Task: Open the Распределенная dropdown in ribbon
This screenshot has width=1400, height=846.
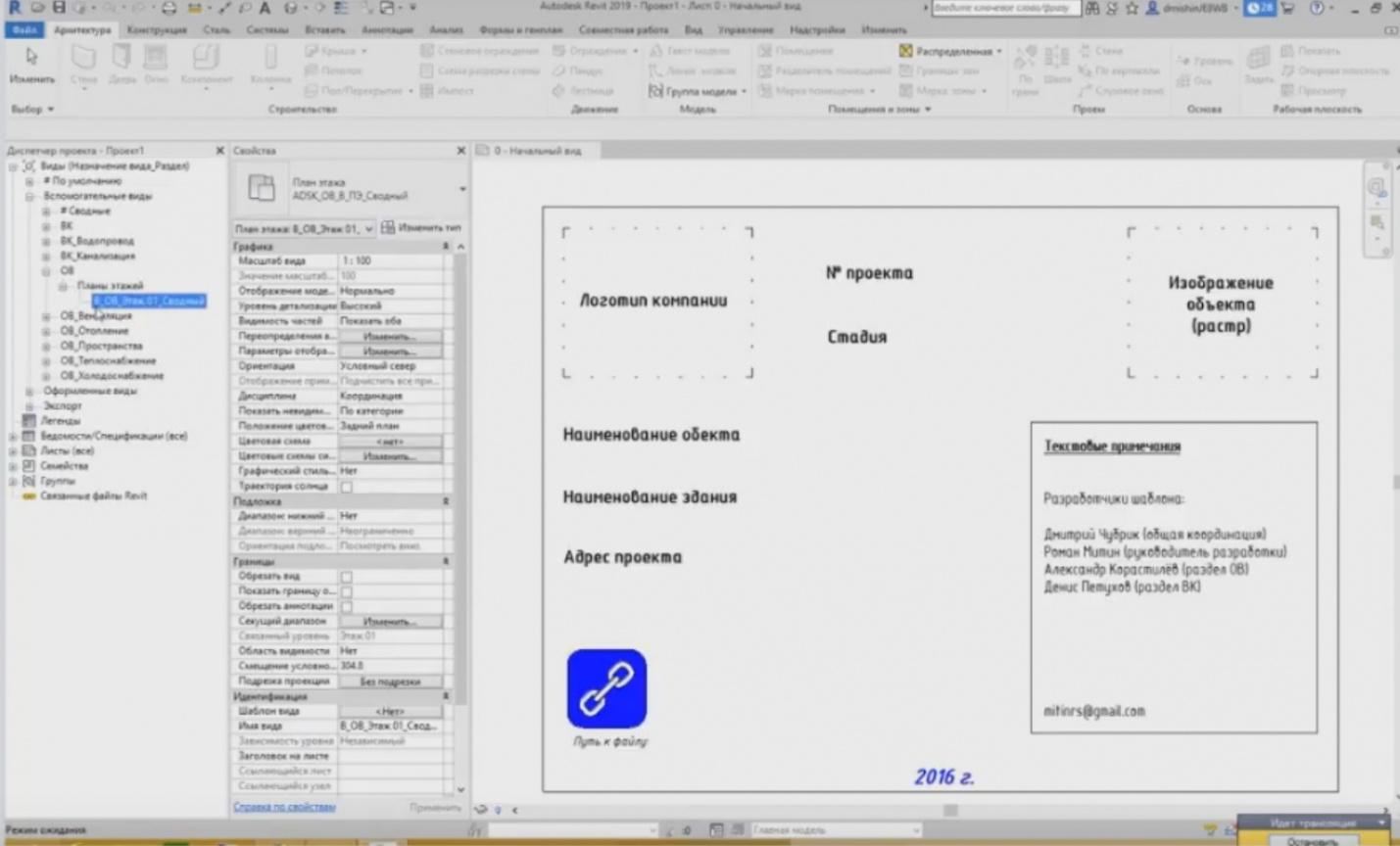Action: click(998, 51)
